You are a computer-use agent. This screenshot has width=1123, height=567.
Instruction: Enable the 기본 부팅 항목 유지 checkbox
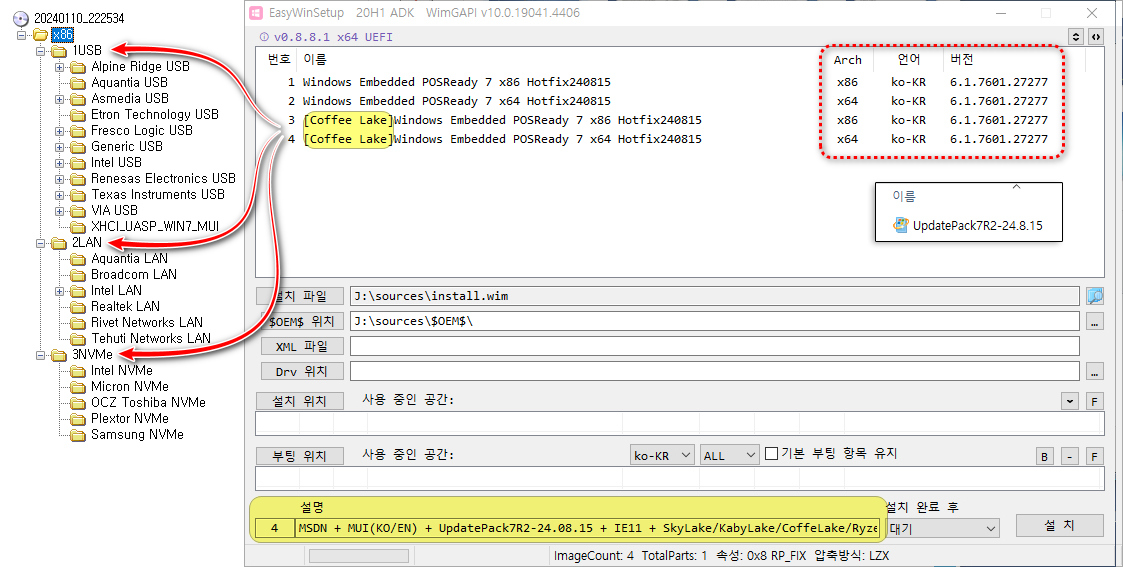point(771,454)
